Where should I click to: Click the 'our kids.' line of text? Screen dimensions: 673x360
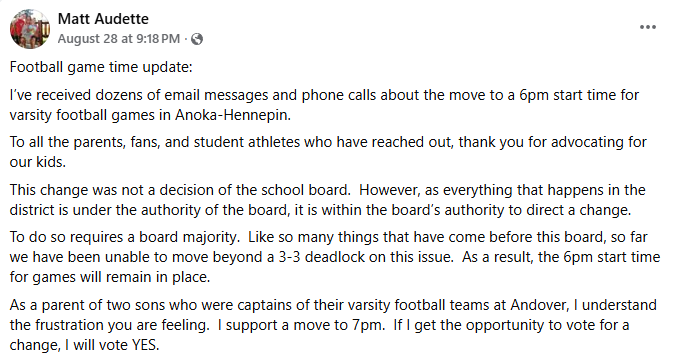click(x=37, y=162)
